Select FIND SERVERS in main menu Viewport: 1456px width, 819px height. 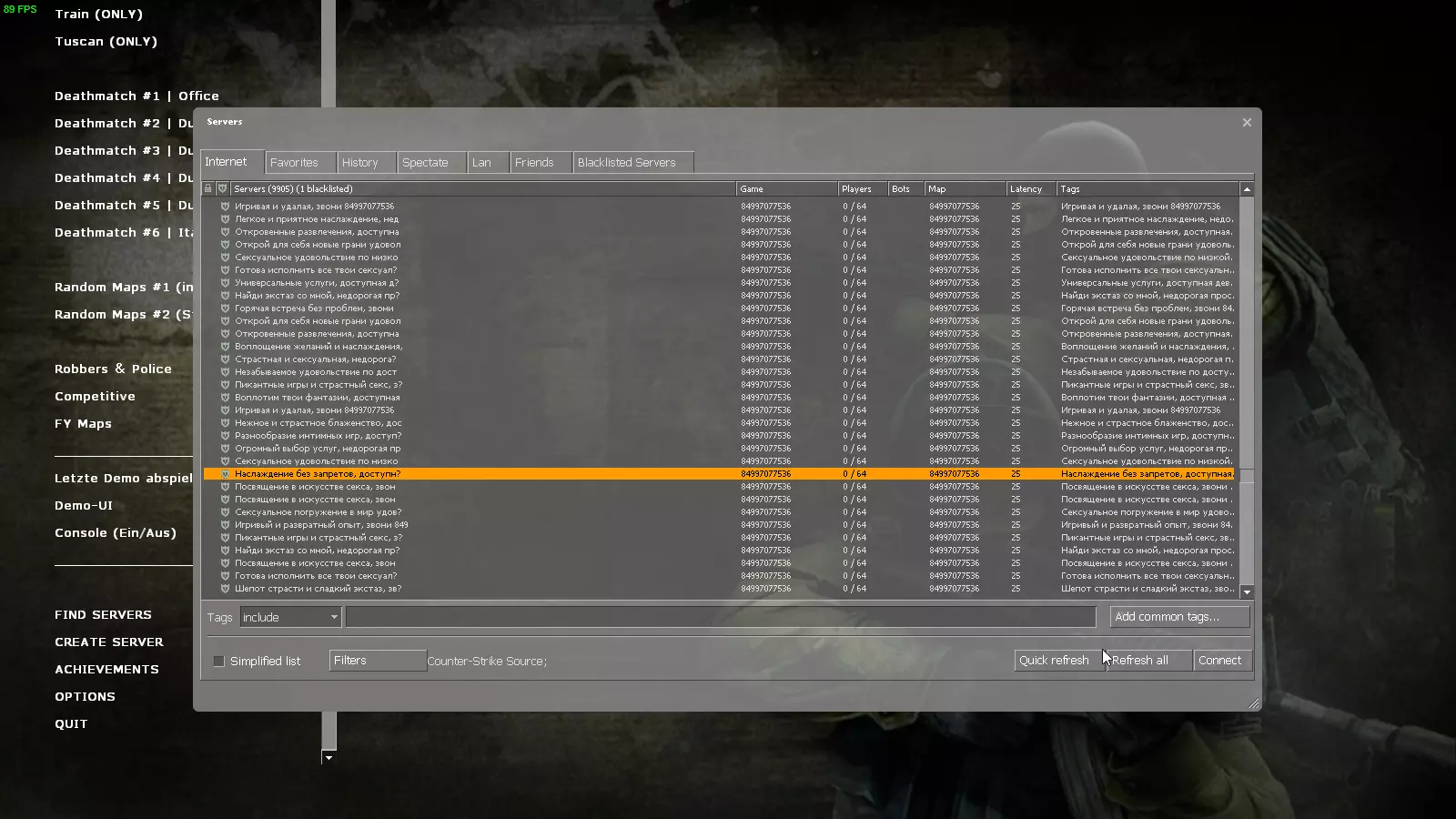coord(103,615)
